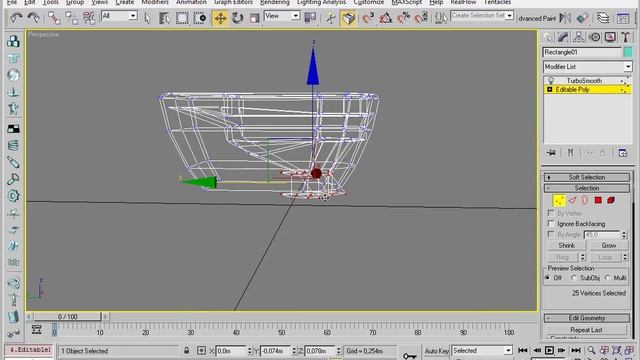Open the Modifiers menu
Screen dimensions: 640x360
tap(155, 2)
